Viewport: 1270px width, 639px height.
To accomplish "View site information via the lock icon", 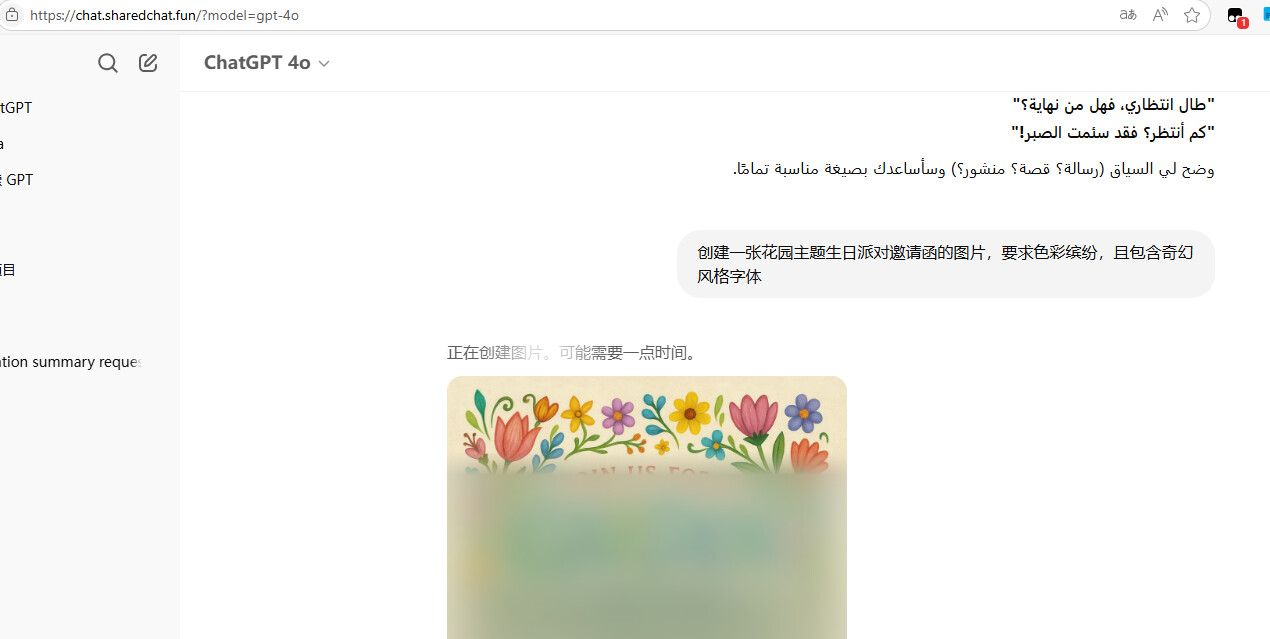I will [12, 15].
